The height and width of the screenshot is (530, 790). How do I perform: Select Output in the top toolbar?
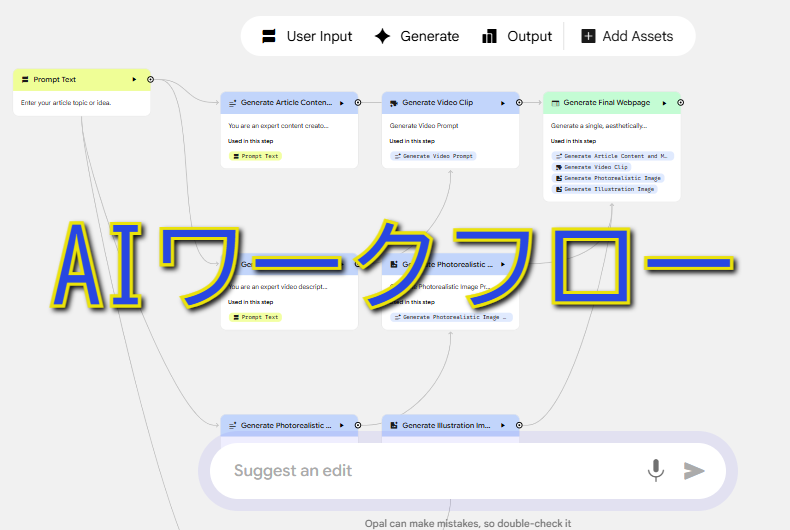pyautogui.click(x=516, y=36)
